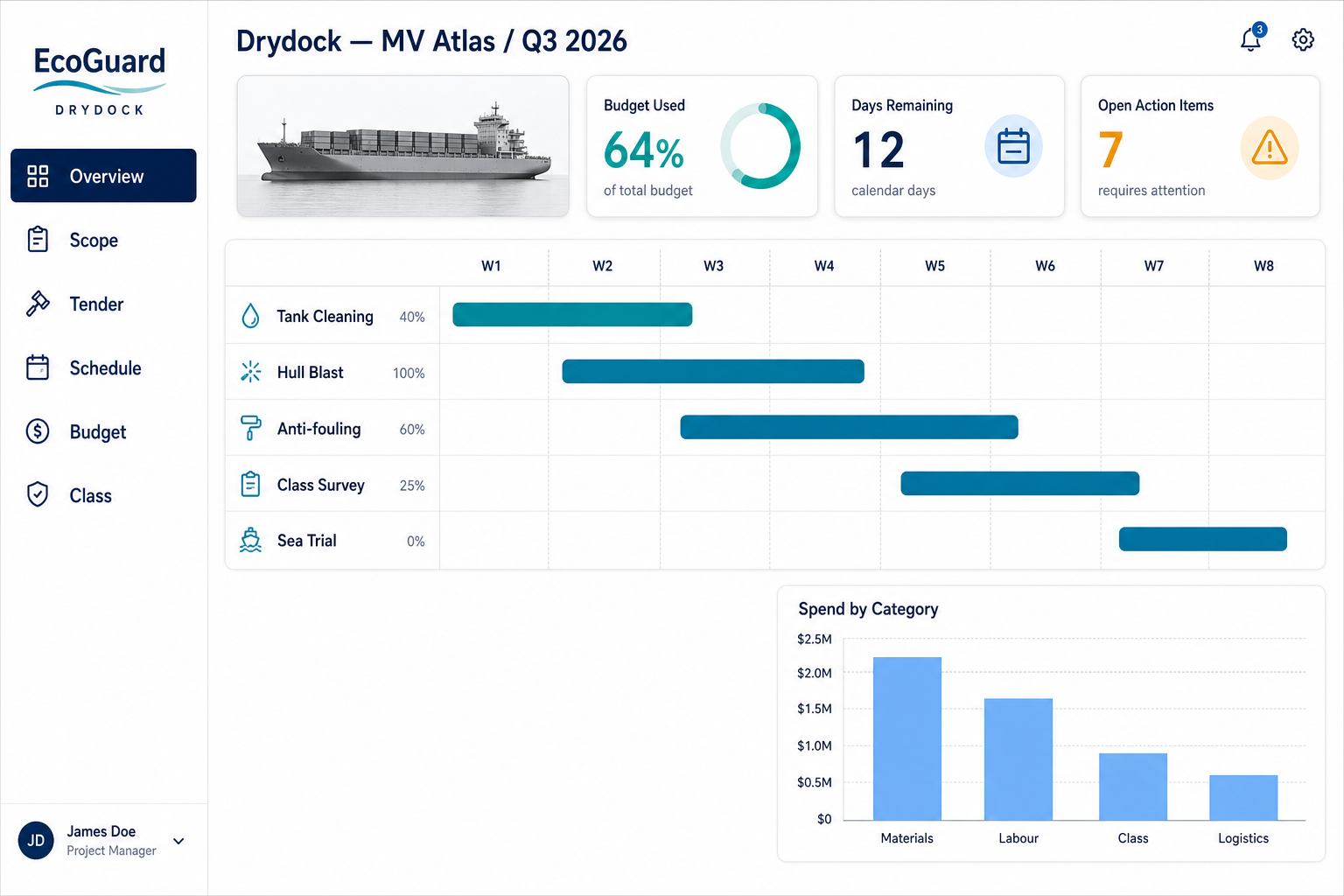
Task: Click the Budget dollar icon
Action: [38, 430]
